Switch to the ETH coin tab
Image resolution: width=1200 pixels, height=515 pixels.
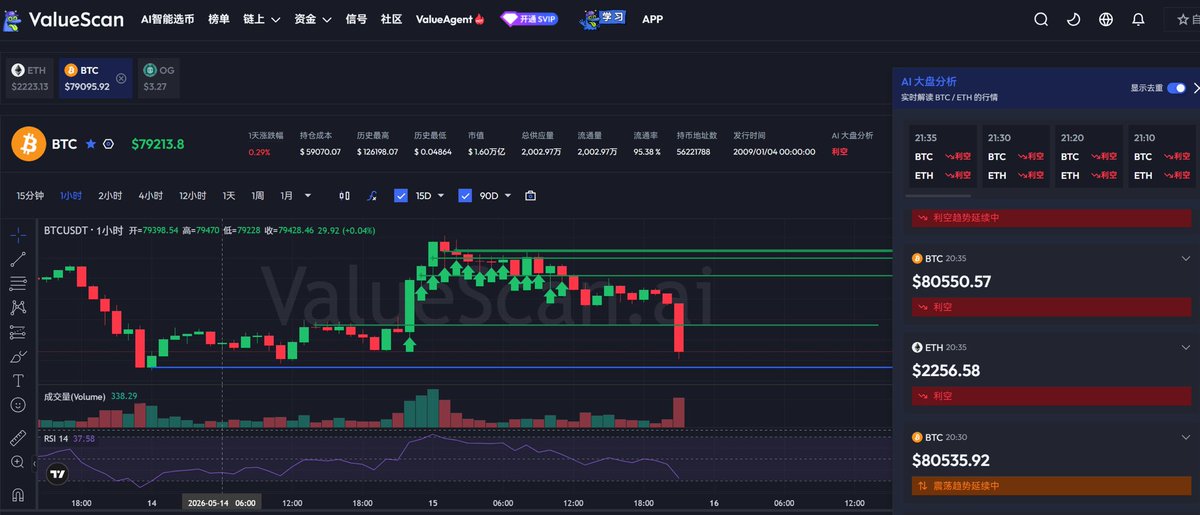click(x=29, y=78)
